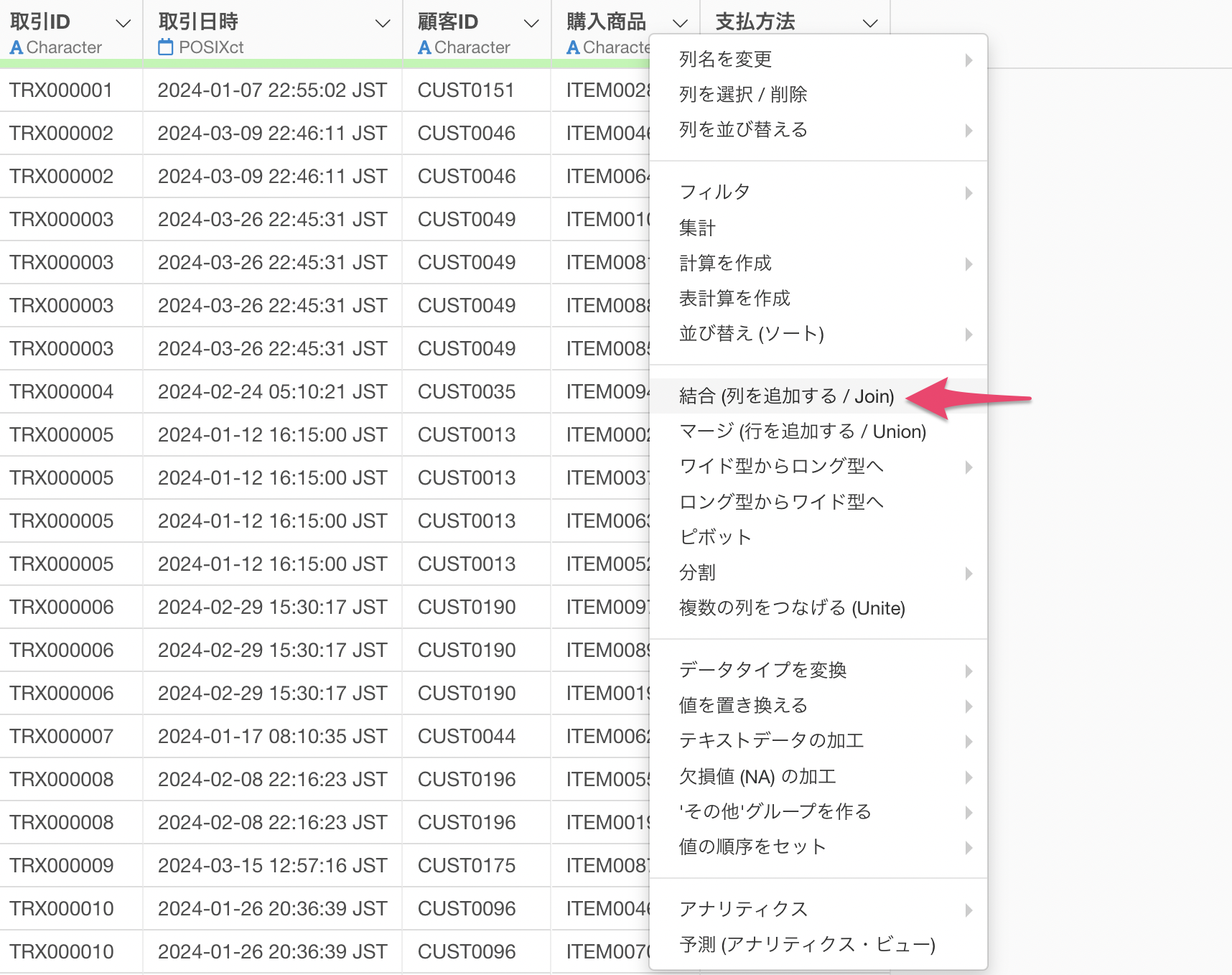The height and width of the screenshot is (975, 1232).
Task: Click the Character type icon under 顧客ID
Action: [x=424, y=47]
